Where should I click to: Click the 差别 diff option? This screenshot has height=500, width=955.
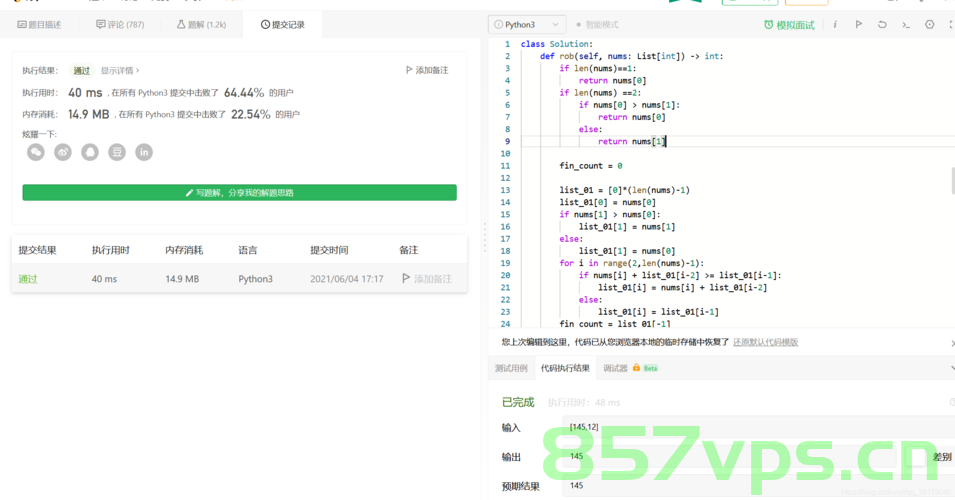coord(942,457)
